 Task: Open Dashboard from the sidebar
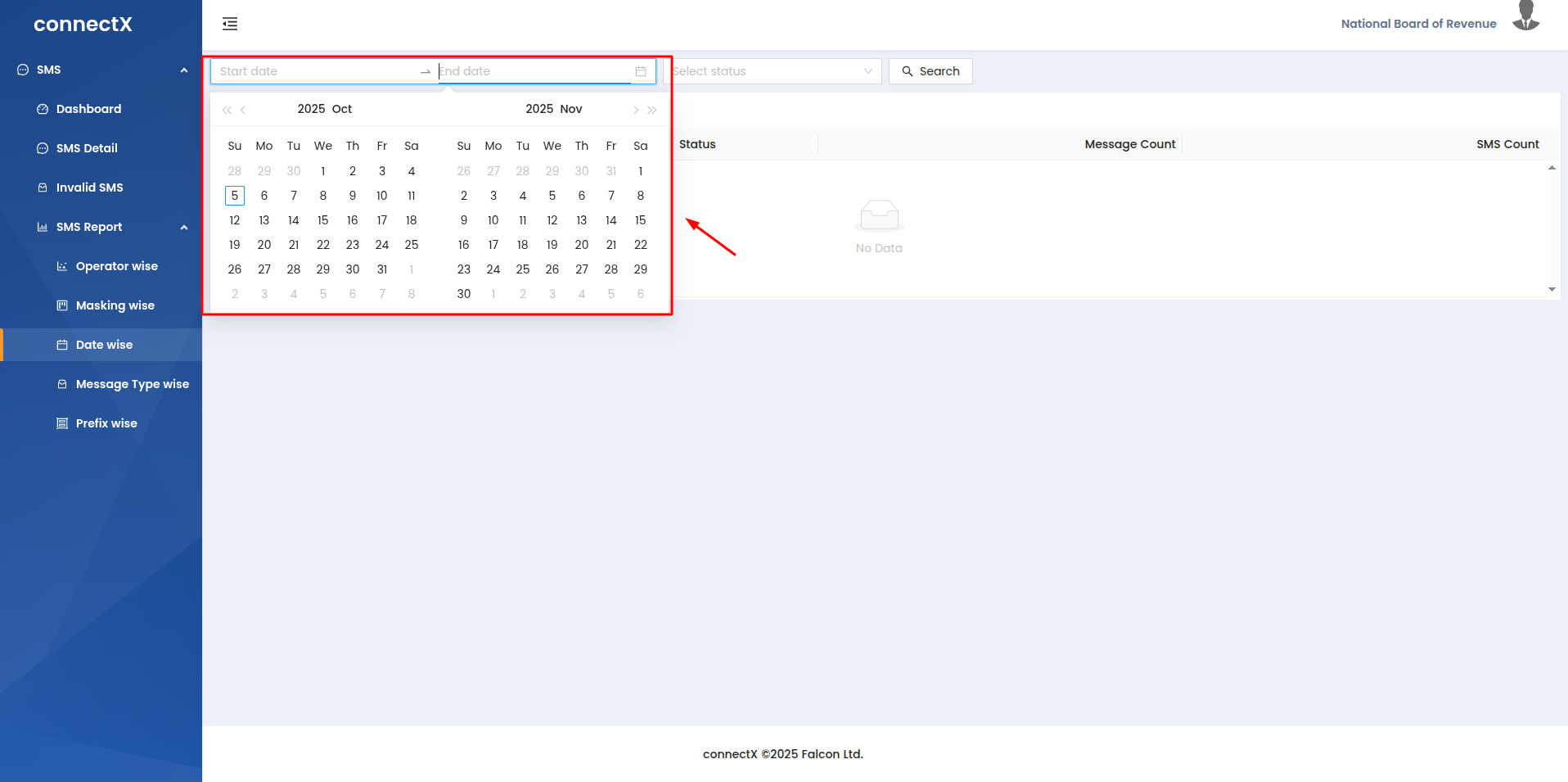(88, 109)
